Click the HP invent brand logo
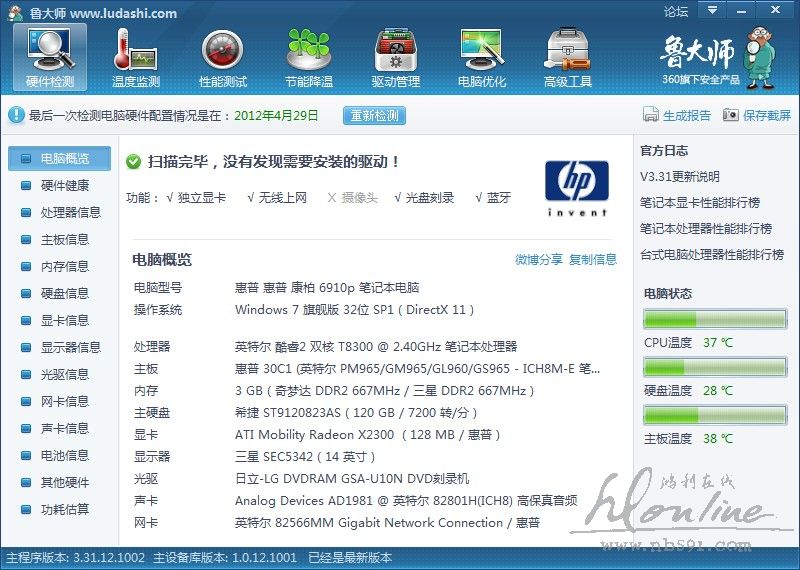 577,188
